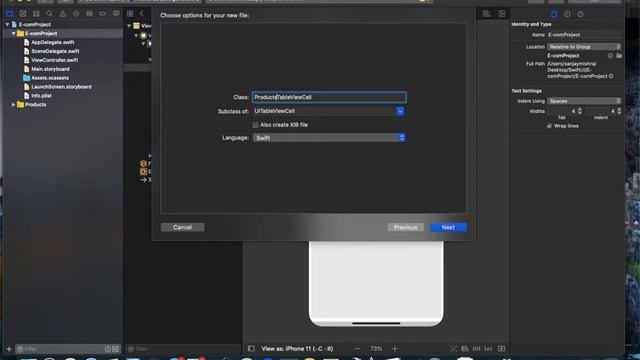Screen dimensions: 640x360
Task: Enable Also create XIB file checkbox
Action: 256,125
